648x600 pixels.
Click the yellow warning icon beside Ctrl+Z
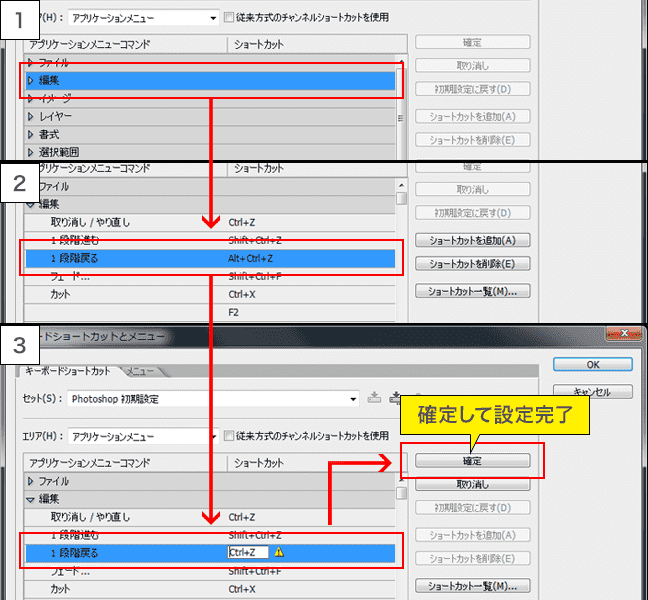click(x=279, y=552)
